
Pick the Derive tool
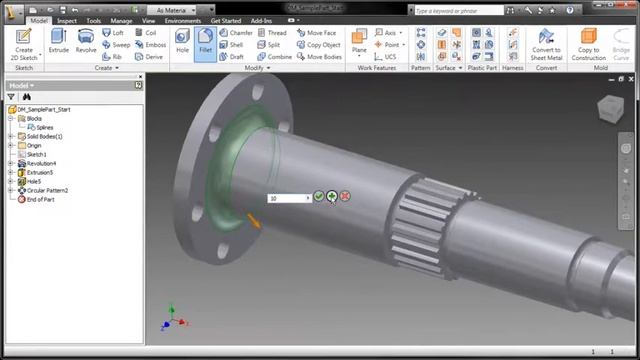click(x=149, y=57)
